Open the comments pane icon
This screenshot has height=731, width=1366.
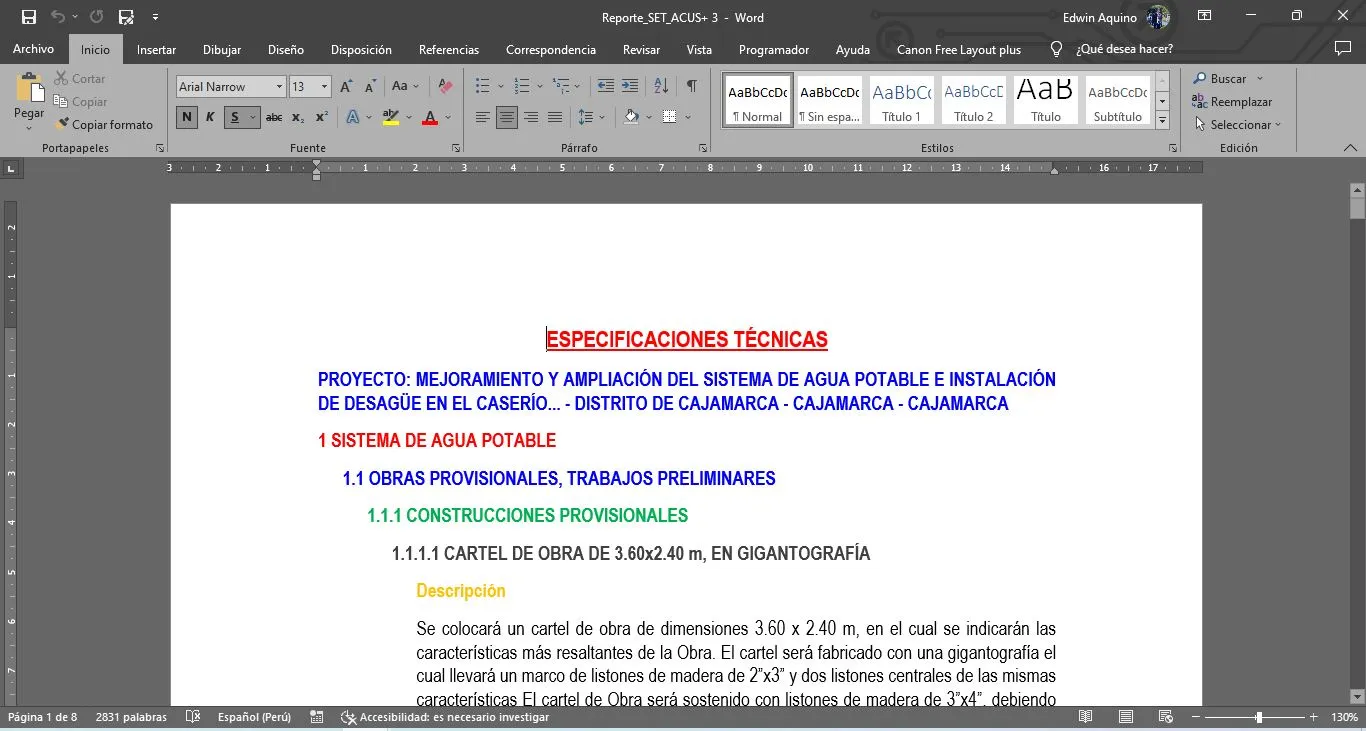pyautogui.click(x=1342, y=48)
